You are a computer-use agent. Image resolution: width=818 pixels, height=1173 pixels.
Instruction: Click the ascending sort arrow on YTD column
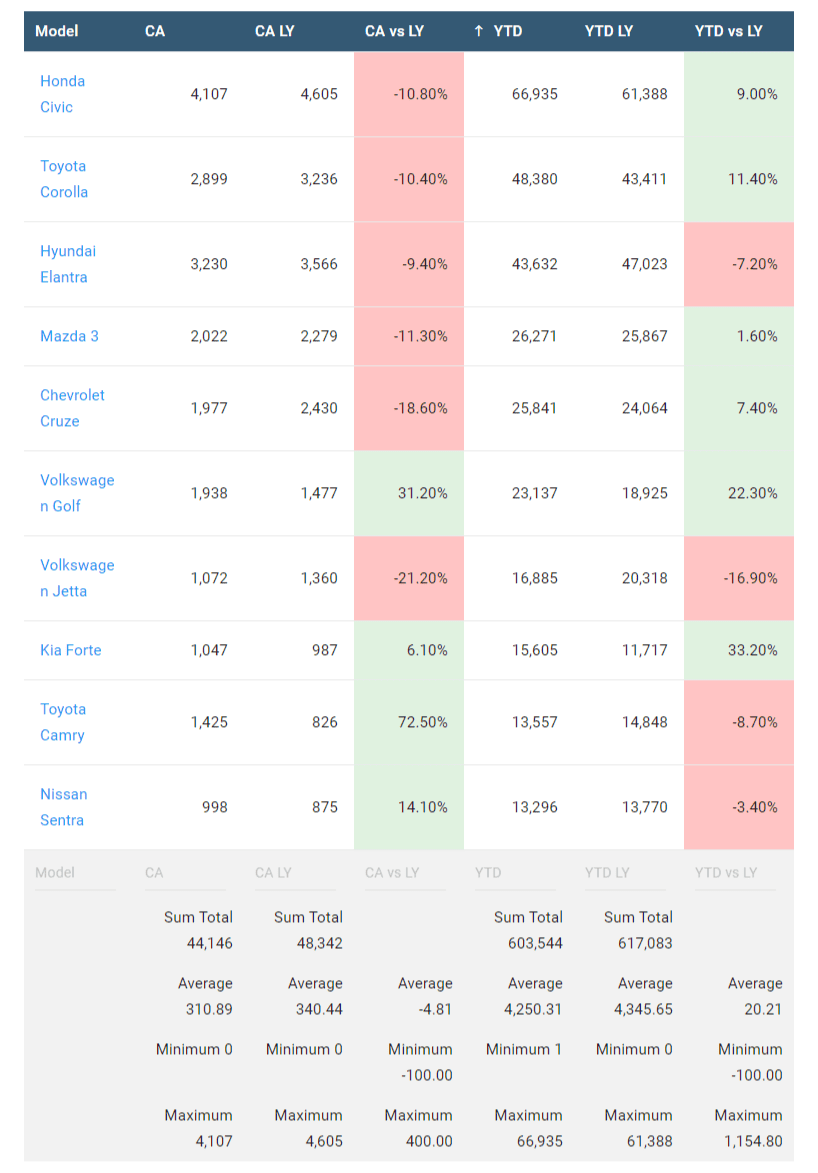(x=477, y=31)
